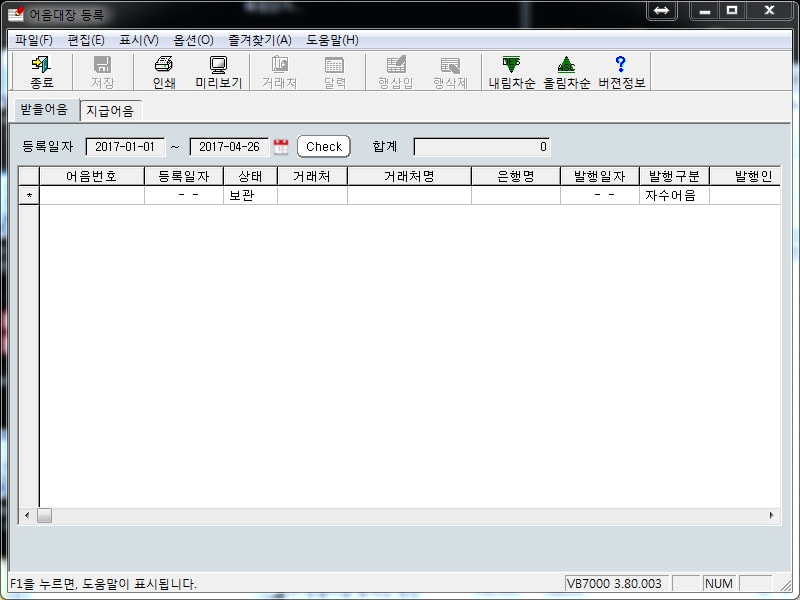Image resolution: width=800 pixels, height=600 pixels.
Task: Open the 옵션(O) menu
Action: pyautogui.click(x=193, y=40)
